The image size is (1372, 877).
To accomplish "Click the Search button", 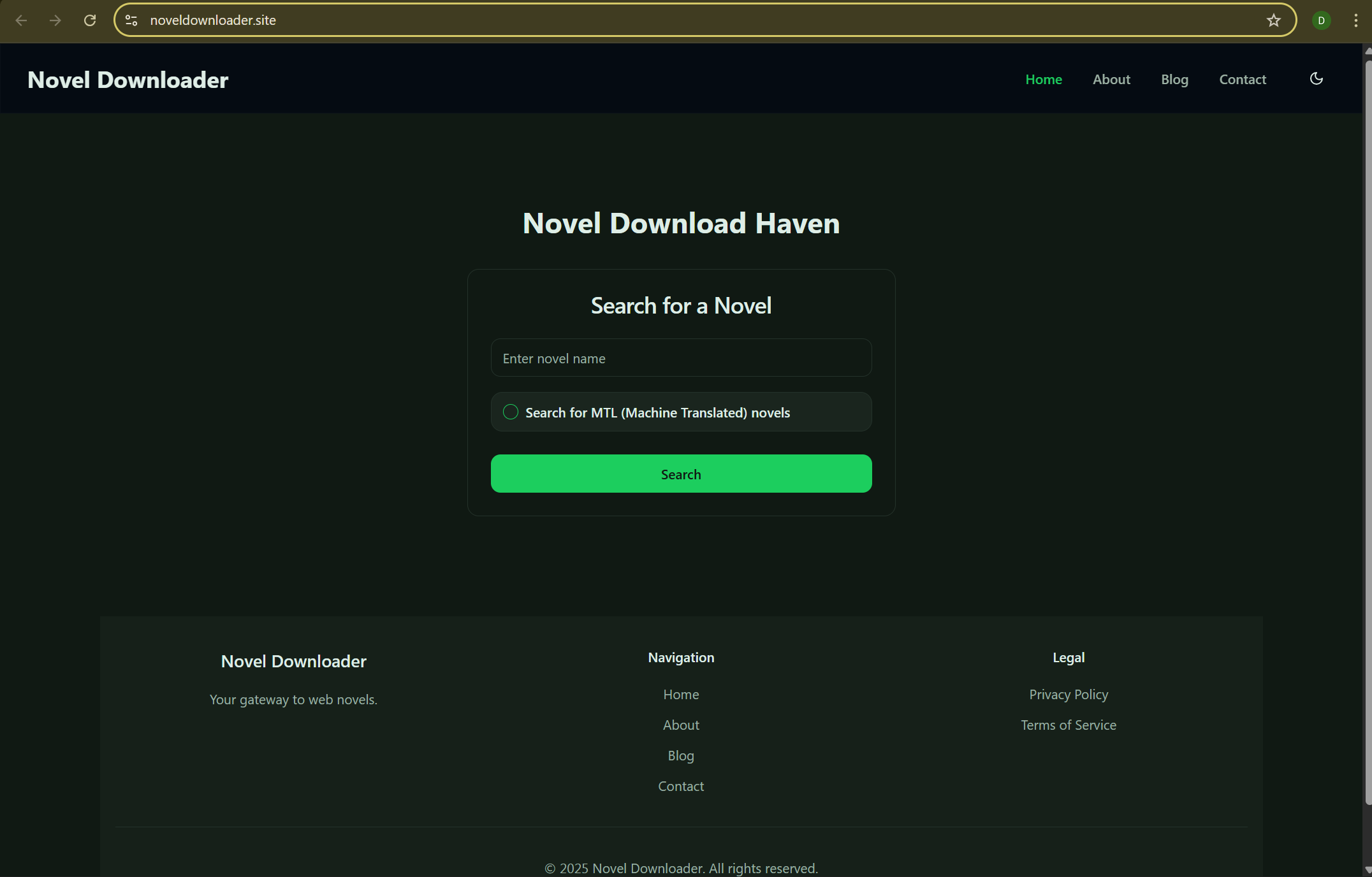I will (681, 474).
